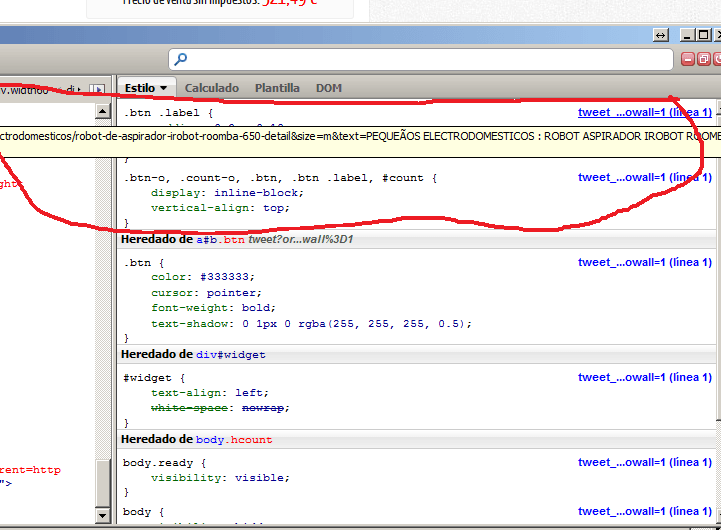Click the rgba(255, 255, 255, 0.5) value
Screen dimensions: 721x530
pyautogui.click(x=382, y=324)
